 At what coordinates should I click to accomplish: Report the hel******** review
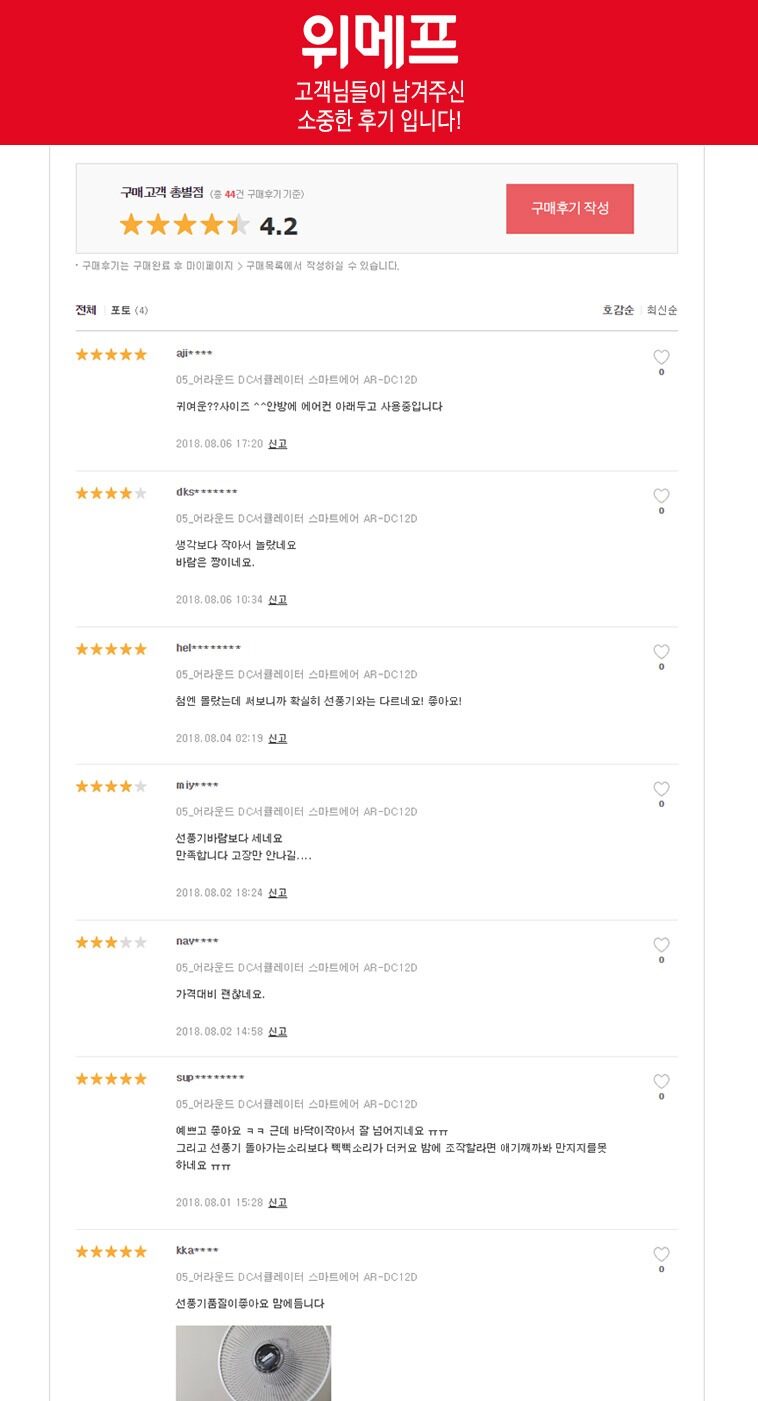[277, 738]
